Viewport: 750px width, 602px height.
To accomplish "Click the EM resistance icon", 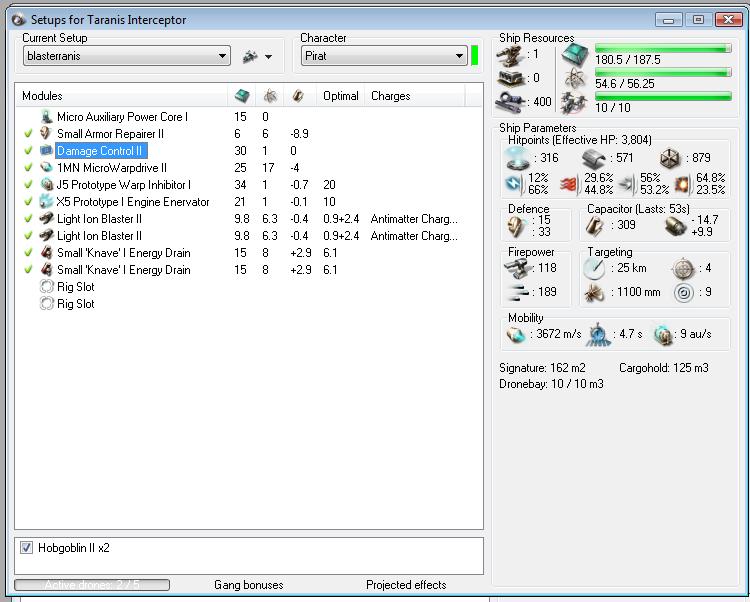I will click(x=514, y=184).
